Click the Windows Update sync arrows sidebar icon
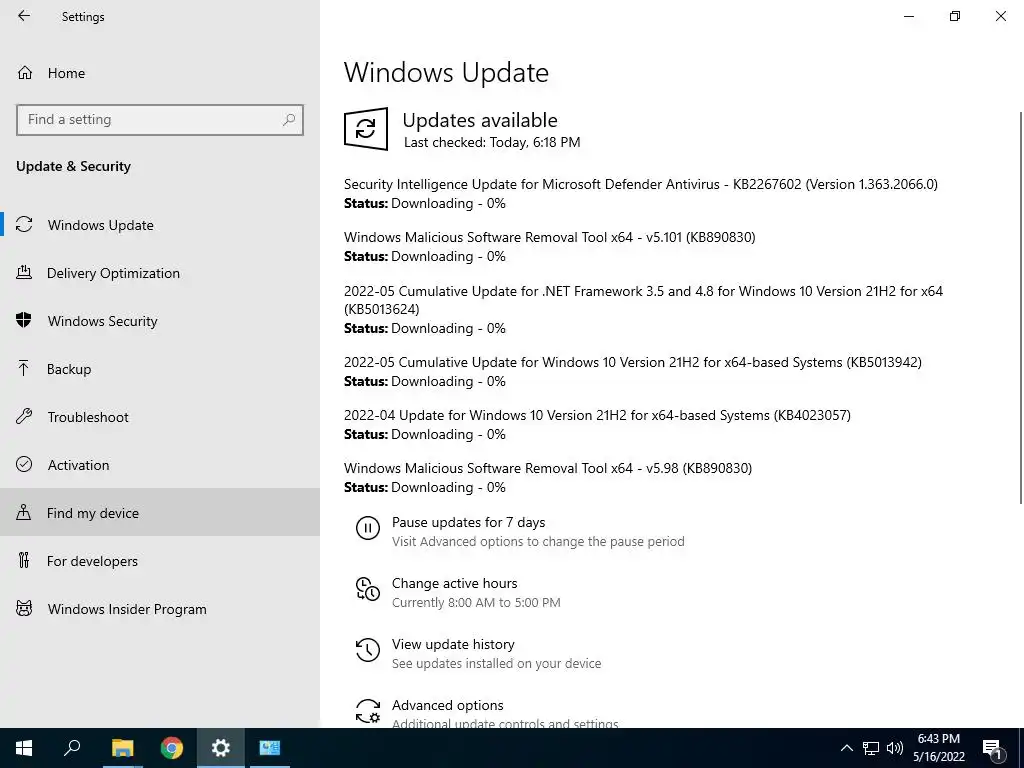 pyautogui.click(x=24, y=225)
